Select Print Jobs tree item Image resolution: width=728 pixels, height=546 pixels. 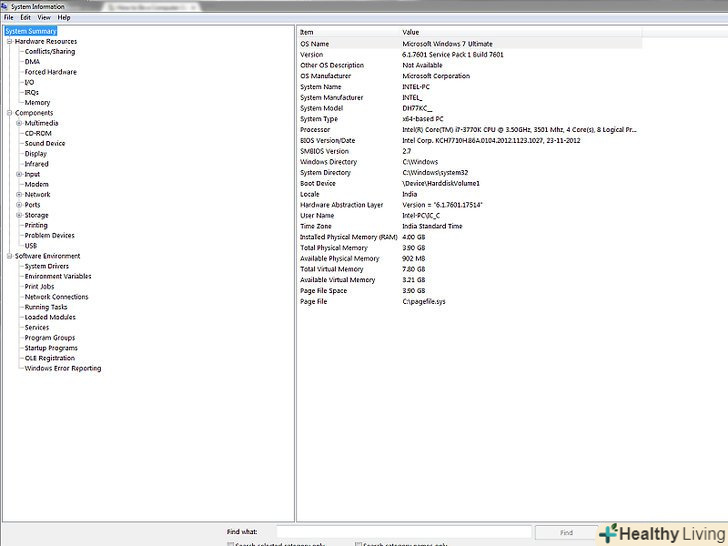coord(39,286)
